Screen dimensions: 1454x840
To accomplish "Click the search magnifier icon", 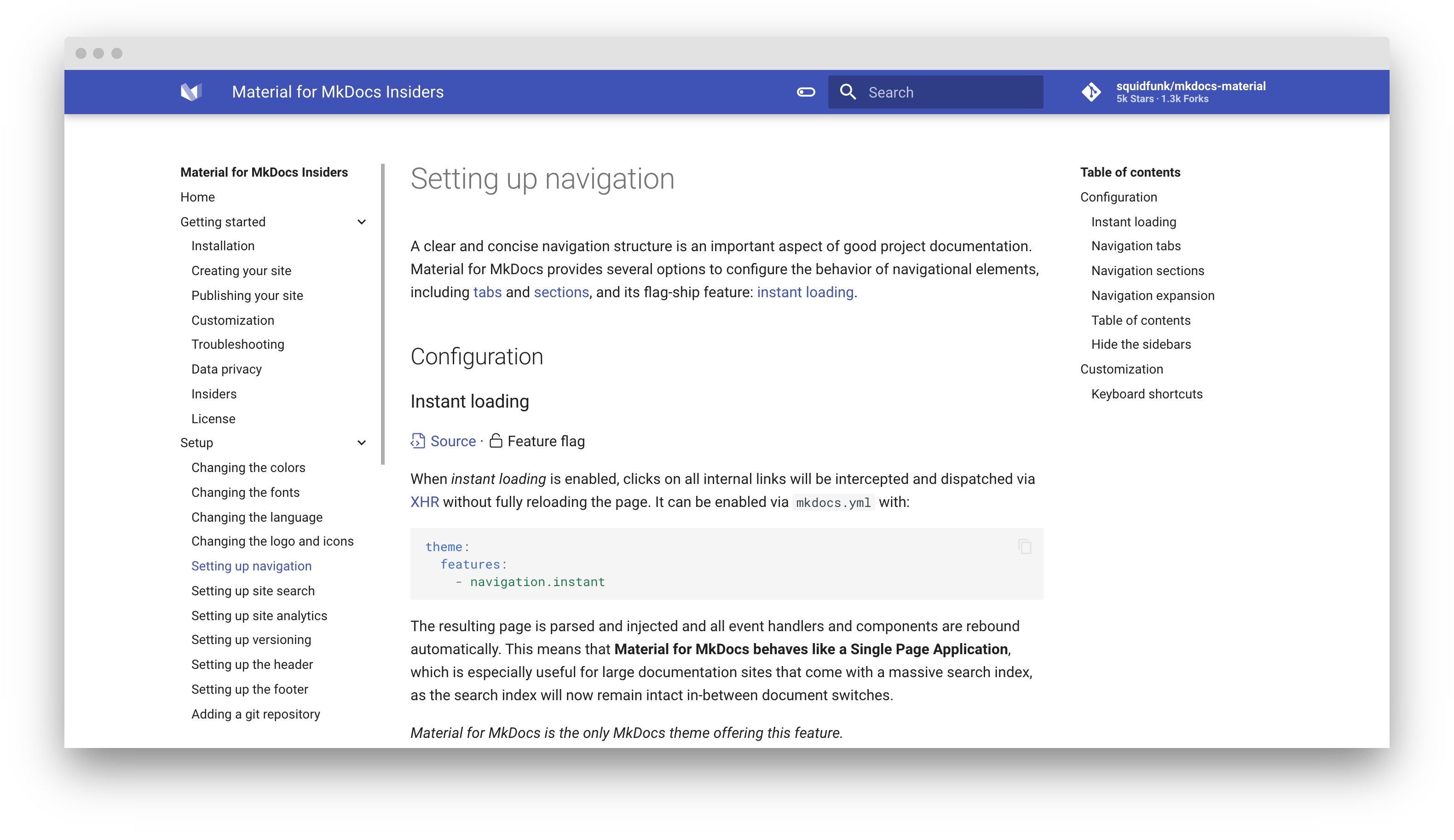I will [848, 92].
